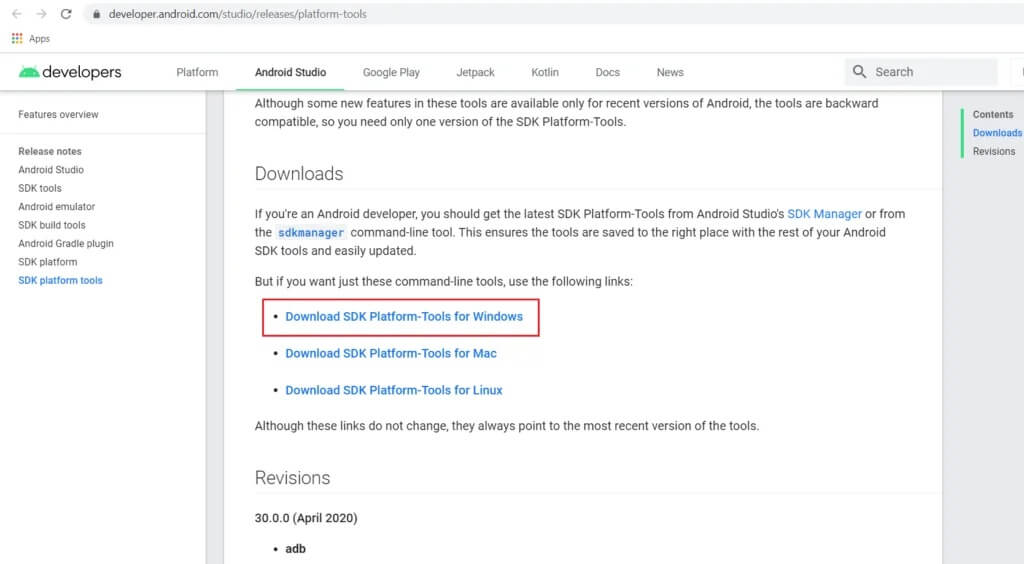The height and width of the screenshot is (564, 1024).
Task: Click the Android developers logo
Action: (70, 72)
